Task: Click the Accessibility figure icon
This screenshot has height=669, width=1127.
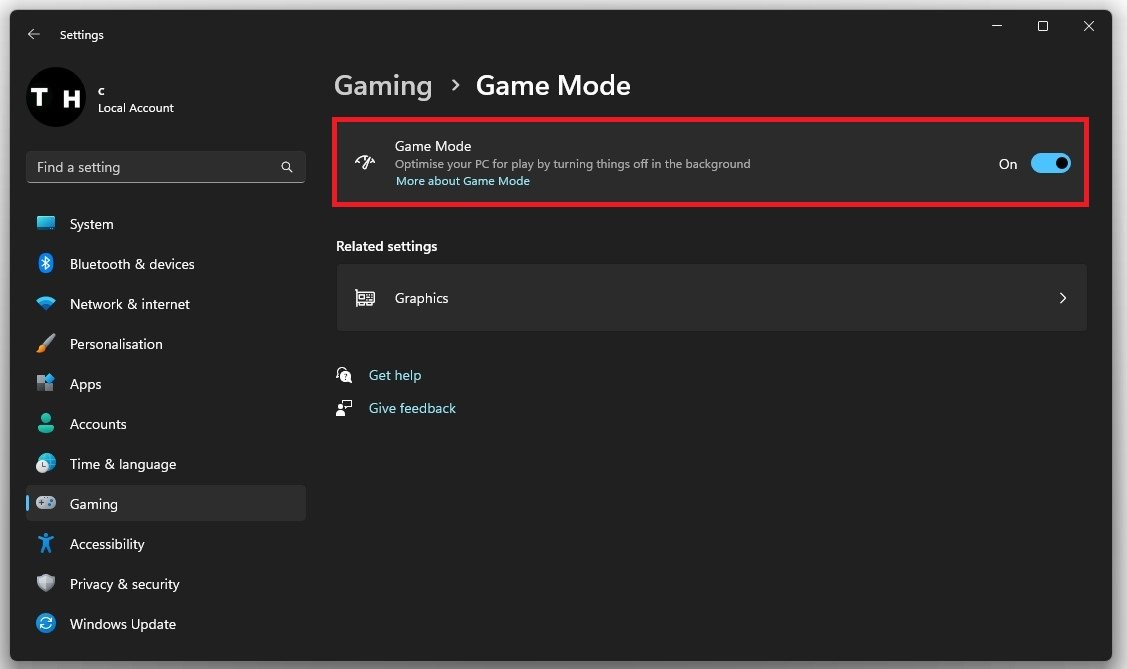Action: coord(46,544)
